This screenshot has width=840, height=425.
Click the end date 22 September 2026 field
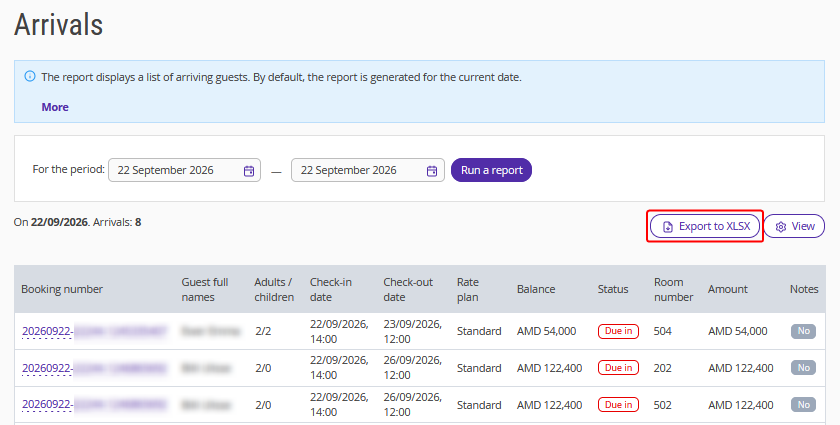coord(368,170)
